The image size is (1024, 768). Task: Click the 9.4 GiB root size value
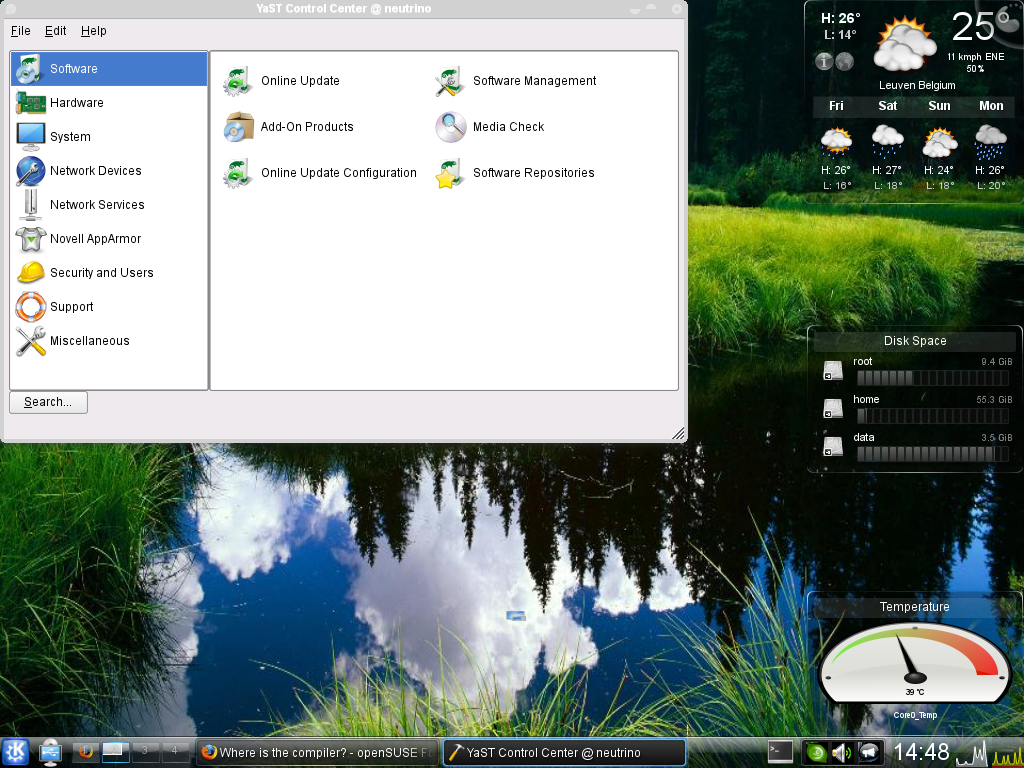[x=997, y=362]
